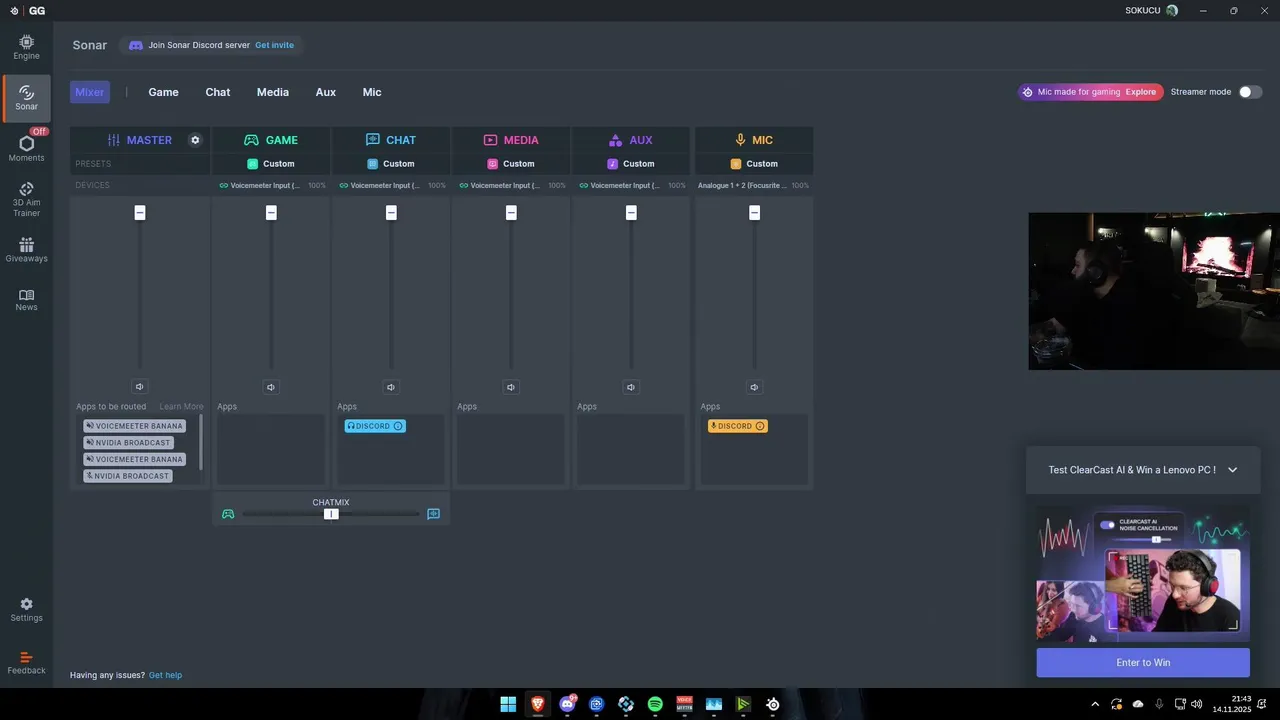
Task: Click the Discord info icon in Chat apps
Action: click(398, 426)
